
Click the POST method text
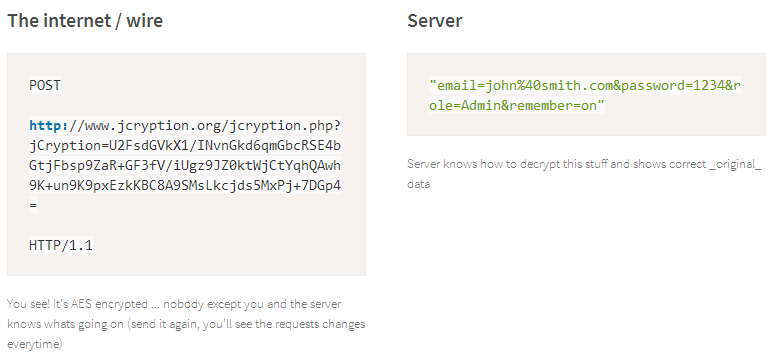tap(45, 86)
